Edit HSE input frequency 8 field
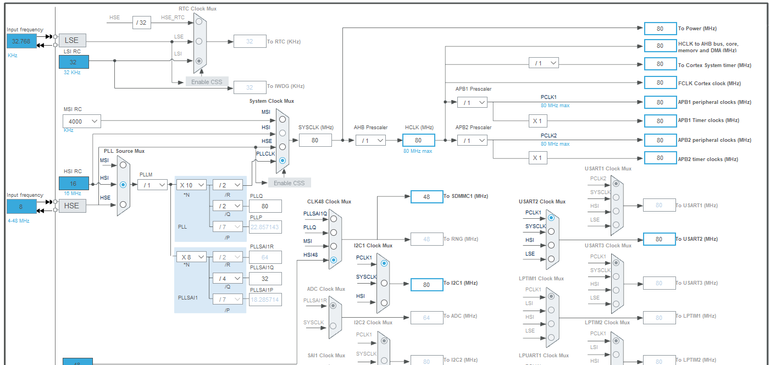This screenshot has height=365, width=770. (x=22, y=207)
